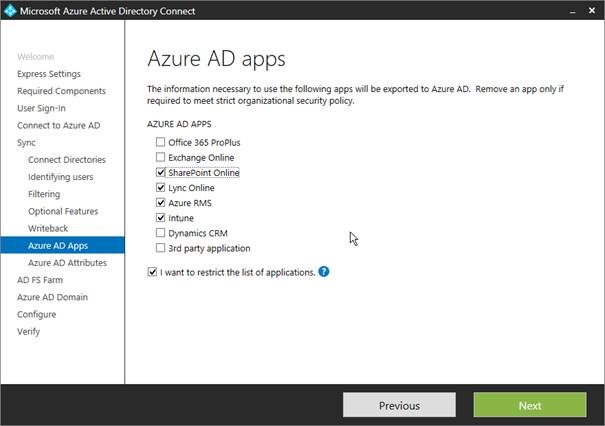Click the Azure AD Connect logo icon
The height and width of the screenshot is (426, 605).
(x=10, y=10)
